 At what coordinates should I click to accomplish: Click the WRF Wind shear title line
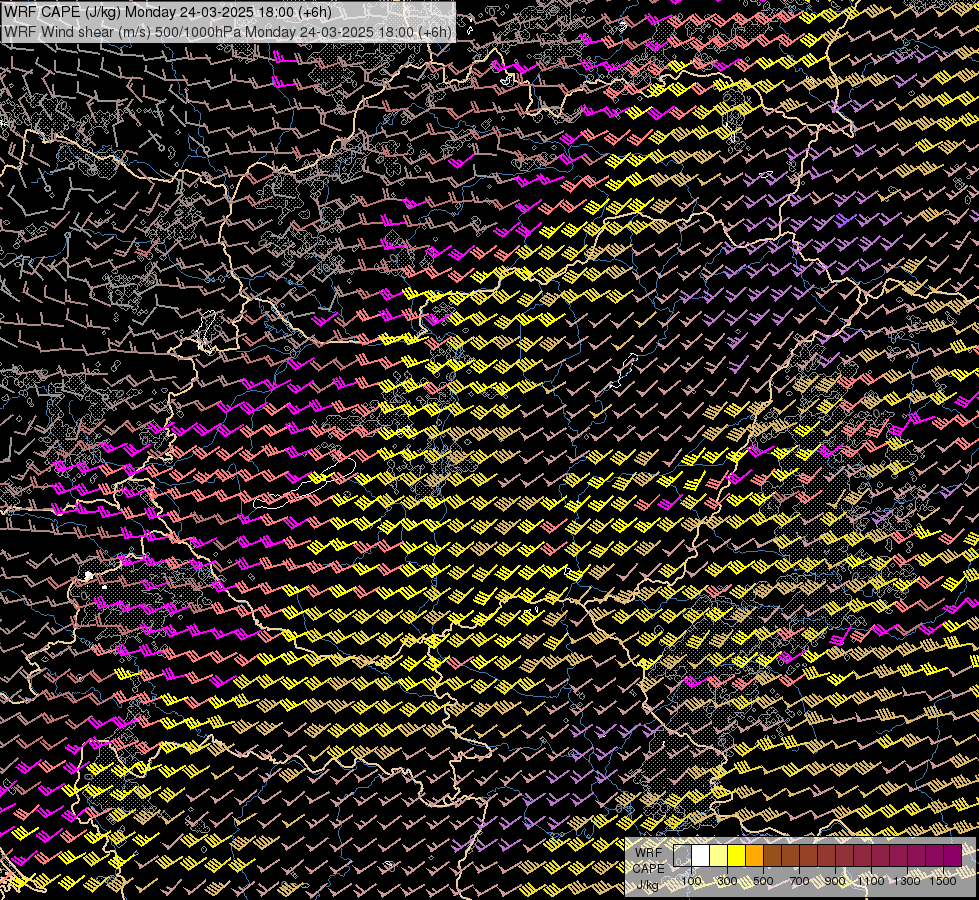pos(227,32)
